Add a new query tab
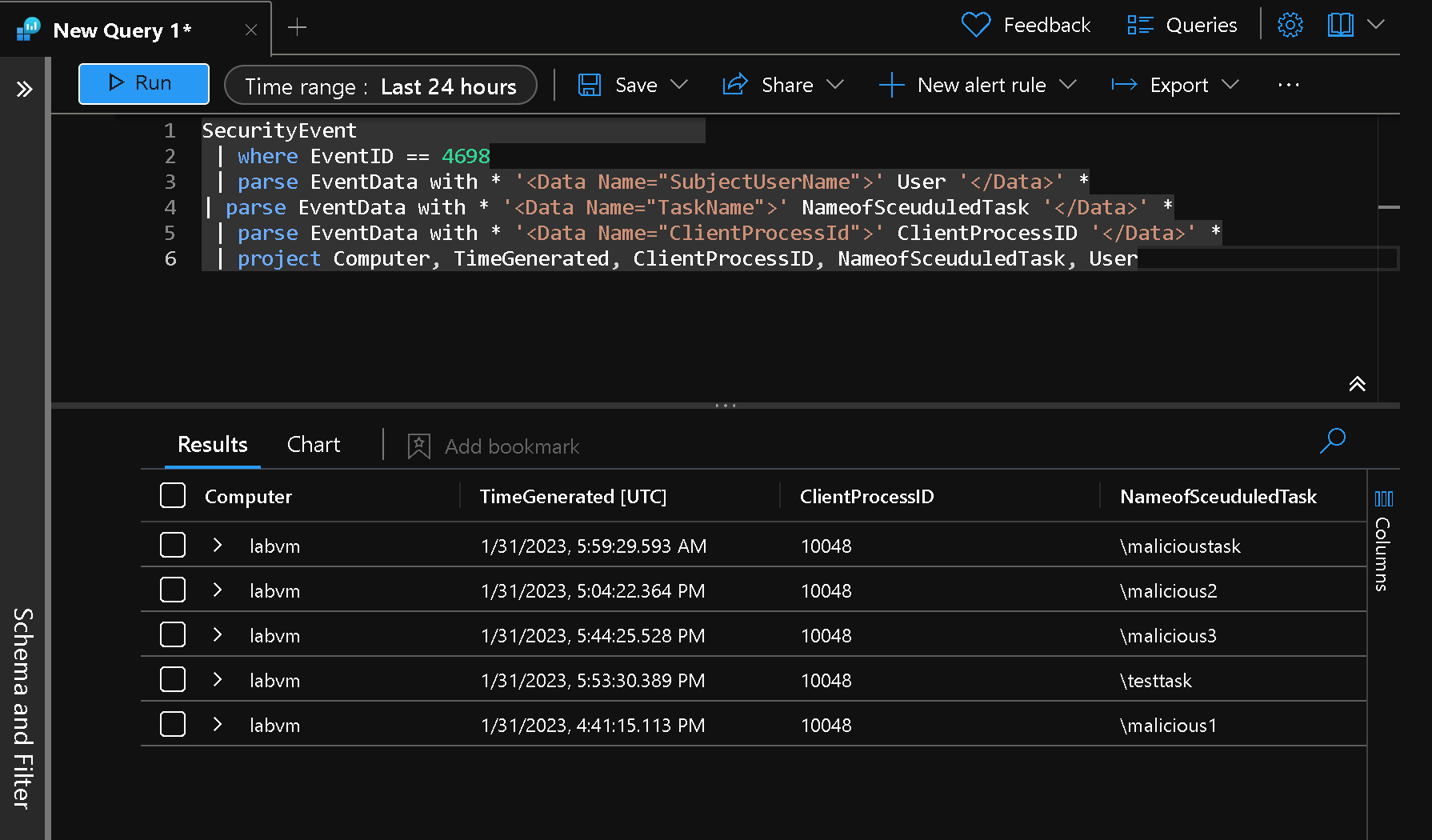Screen dimensions: 1432x840 click(x=297, y=27)
